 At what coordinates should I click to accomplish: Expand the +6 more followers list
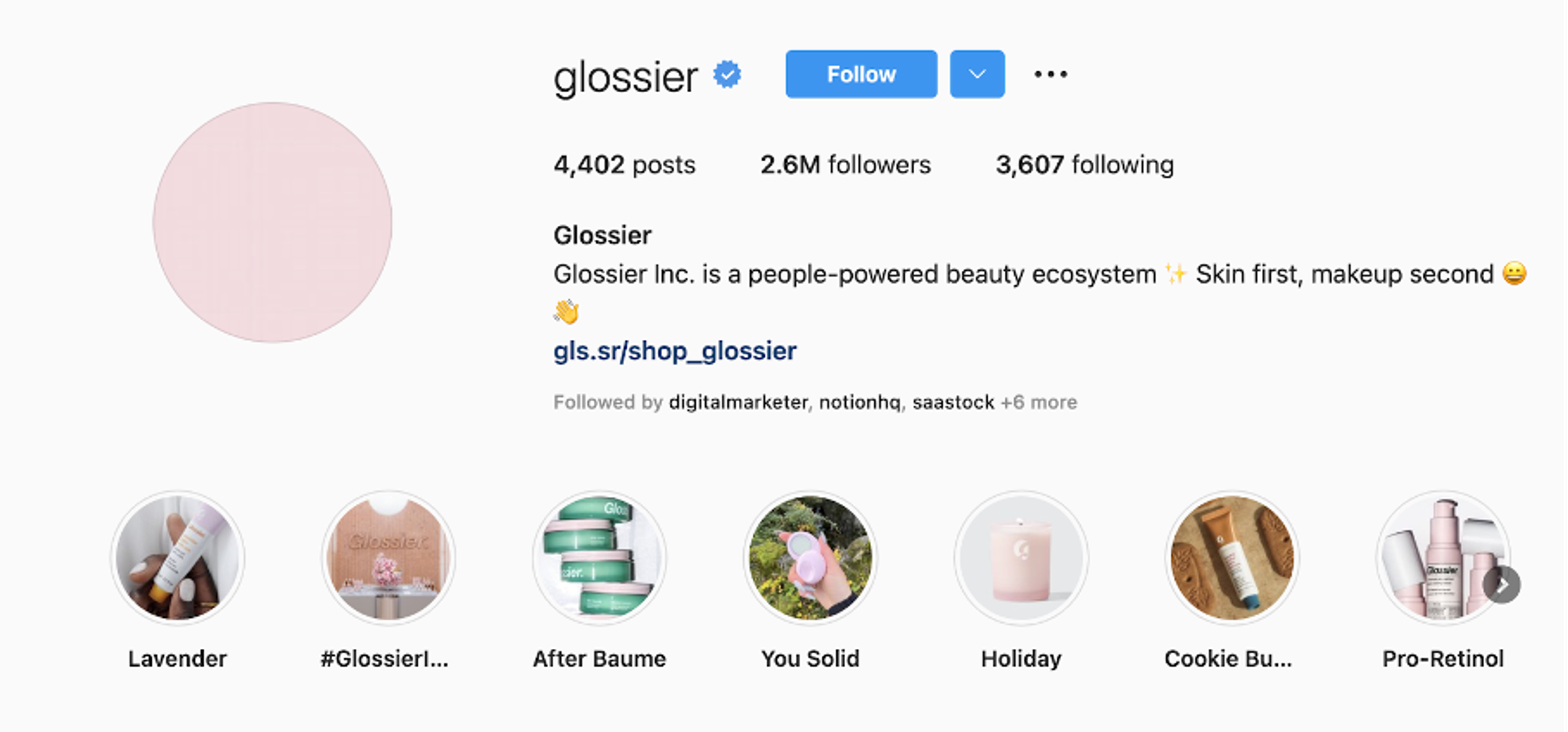pos(1038,402)
